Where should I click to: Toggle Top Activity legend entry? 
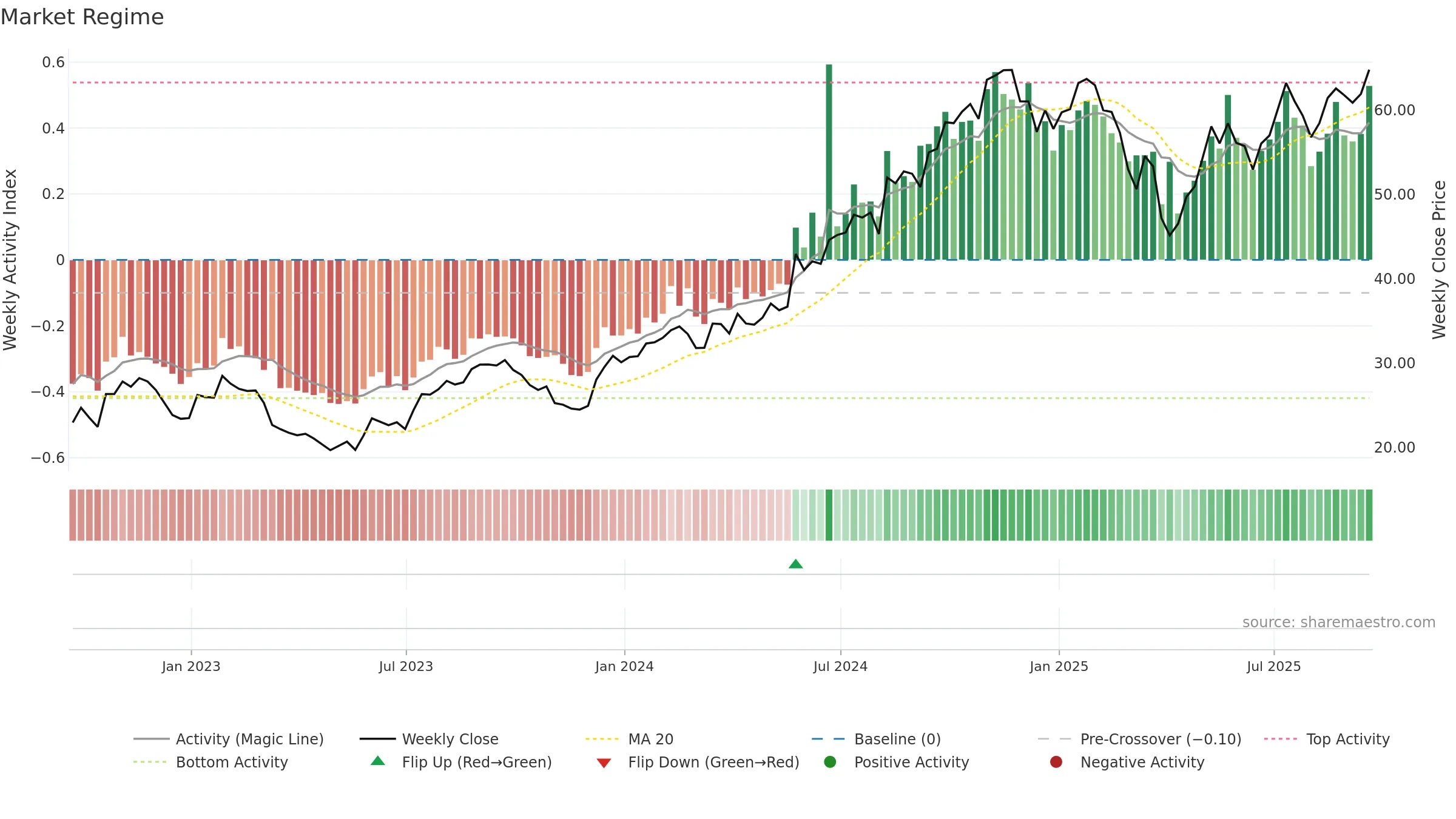(x=1327, y=739)
